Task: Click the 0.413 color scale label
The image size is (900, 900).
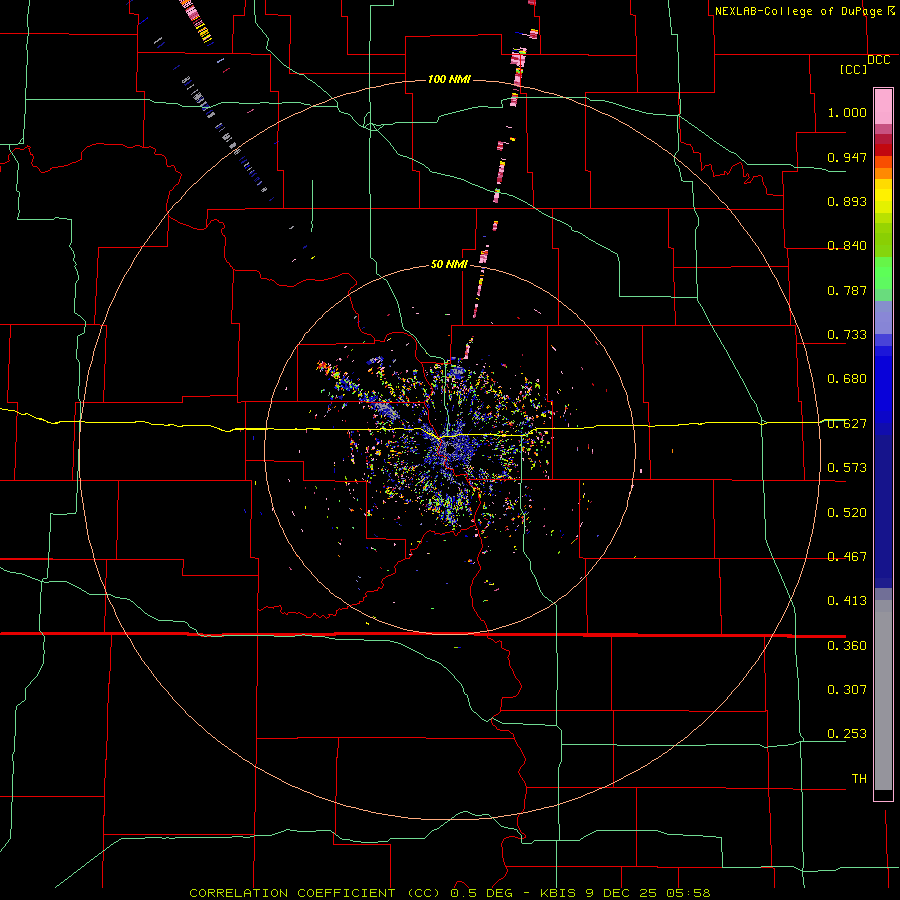Action: click(x=847, y=601)
